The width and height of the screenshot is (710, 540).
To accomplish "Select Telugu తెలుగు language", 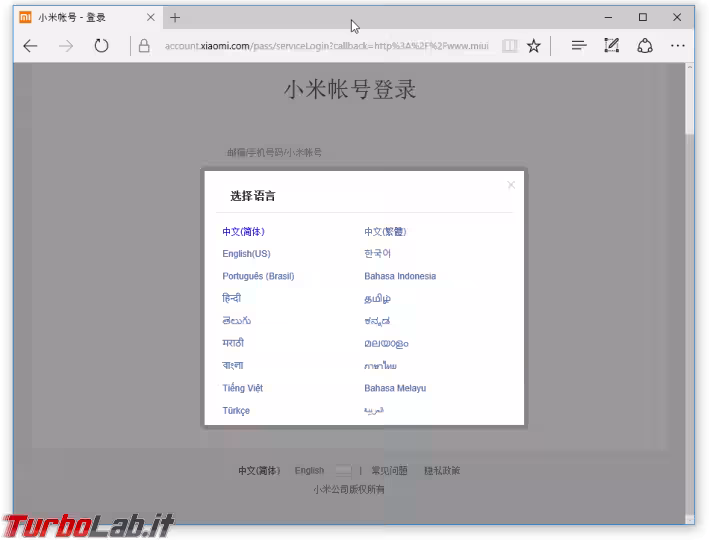I will coord(236,321).
